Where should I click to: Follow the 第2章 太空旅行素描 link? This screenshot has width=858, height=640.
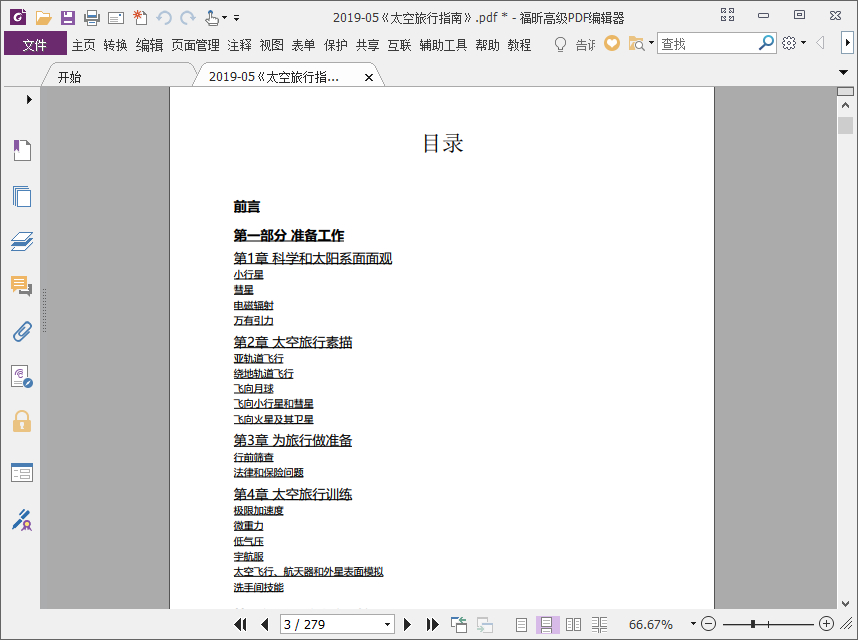[x=293, y=342]
